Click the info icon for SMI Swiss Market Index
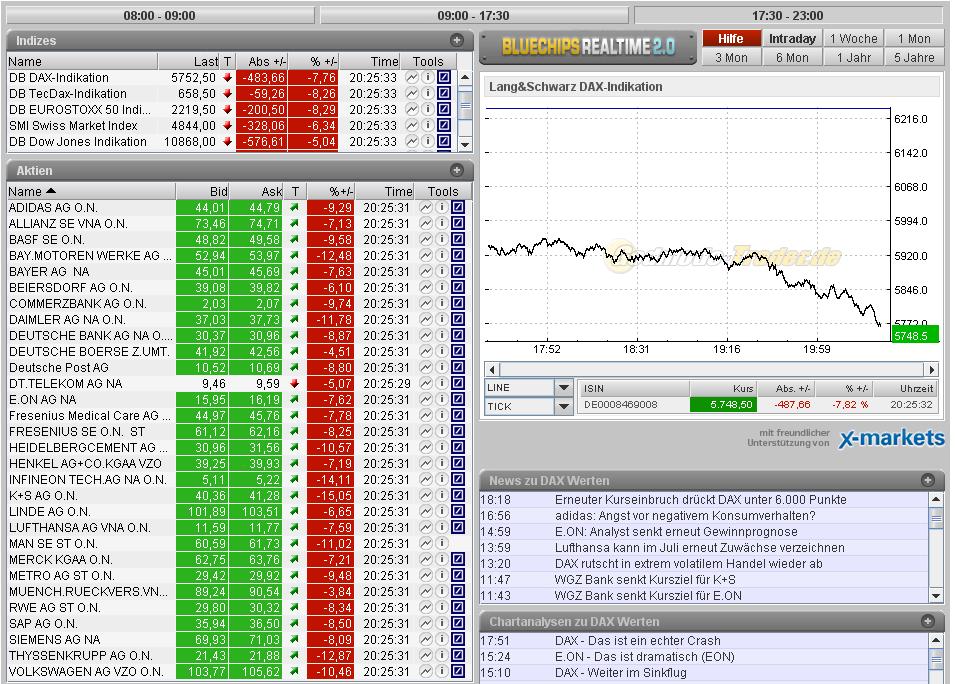The width and height of the screenshot is (955, 684). tap(428, 125)
